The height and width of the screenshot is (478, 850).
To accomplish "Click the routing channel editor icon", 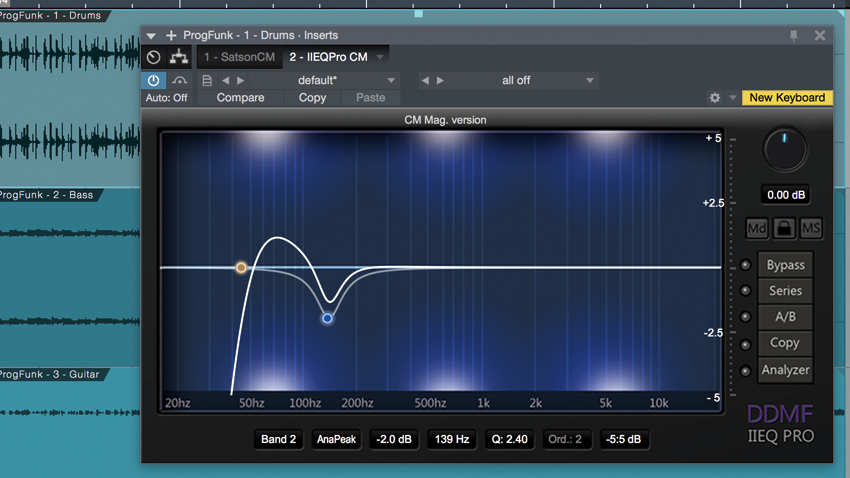I will pyautogui.click(x=179, y=57).
